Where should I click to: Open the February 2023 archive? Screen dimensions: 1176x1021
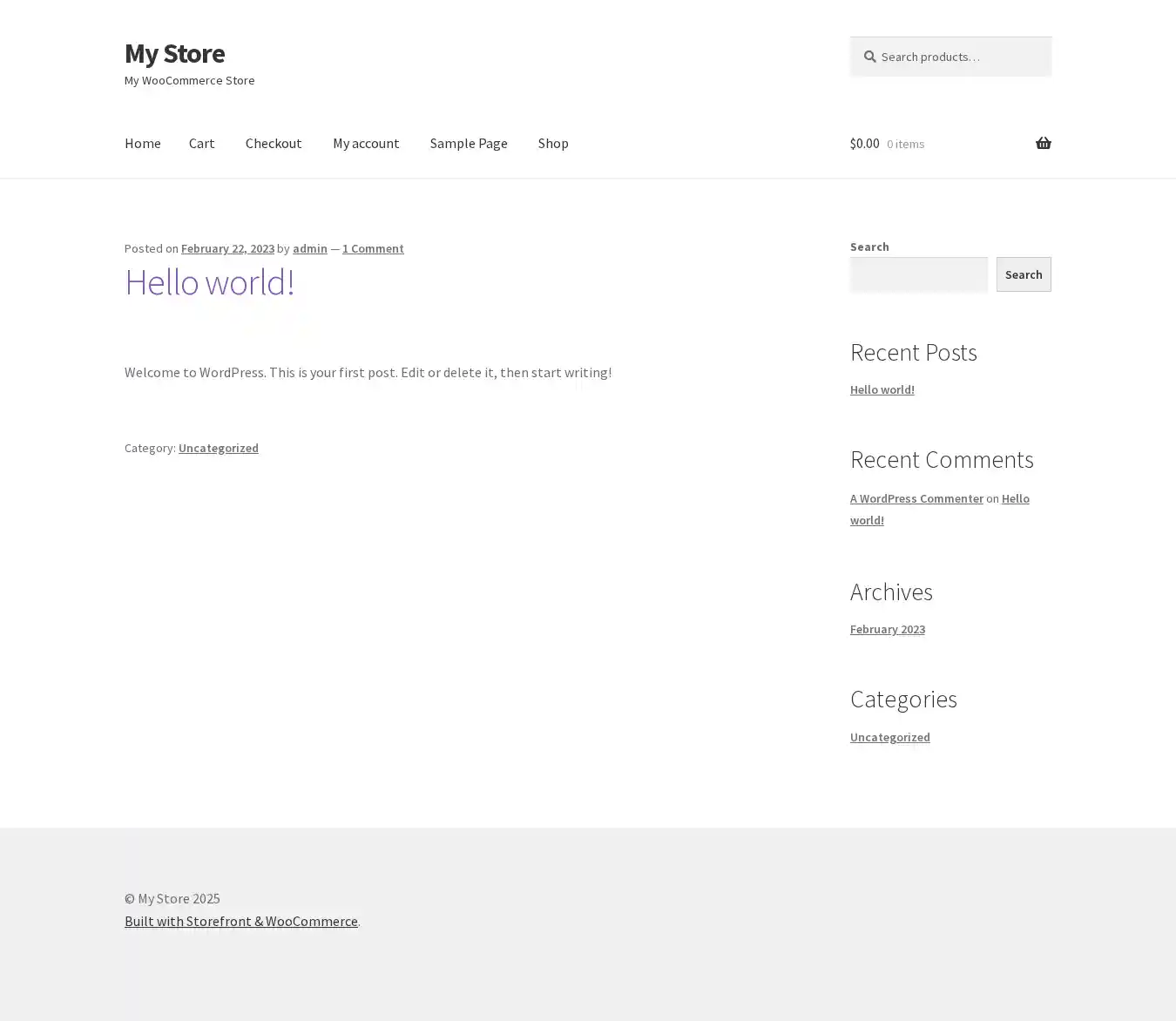tap(887, 629)
